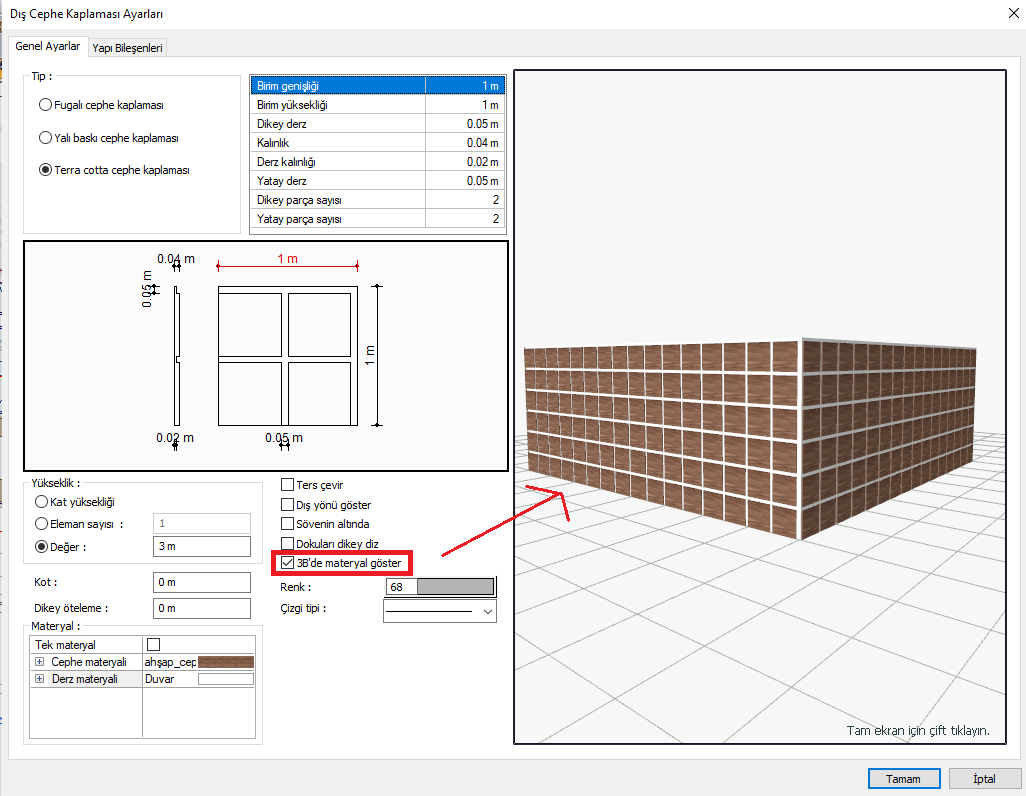Click the Renk color swatch

point(455,587)
